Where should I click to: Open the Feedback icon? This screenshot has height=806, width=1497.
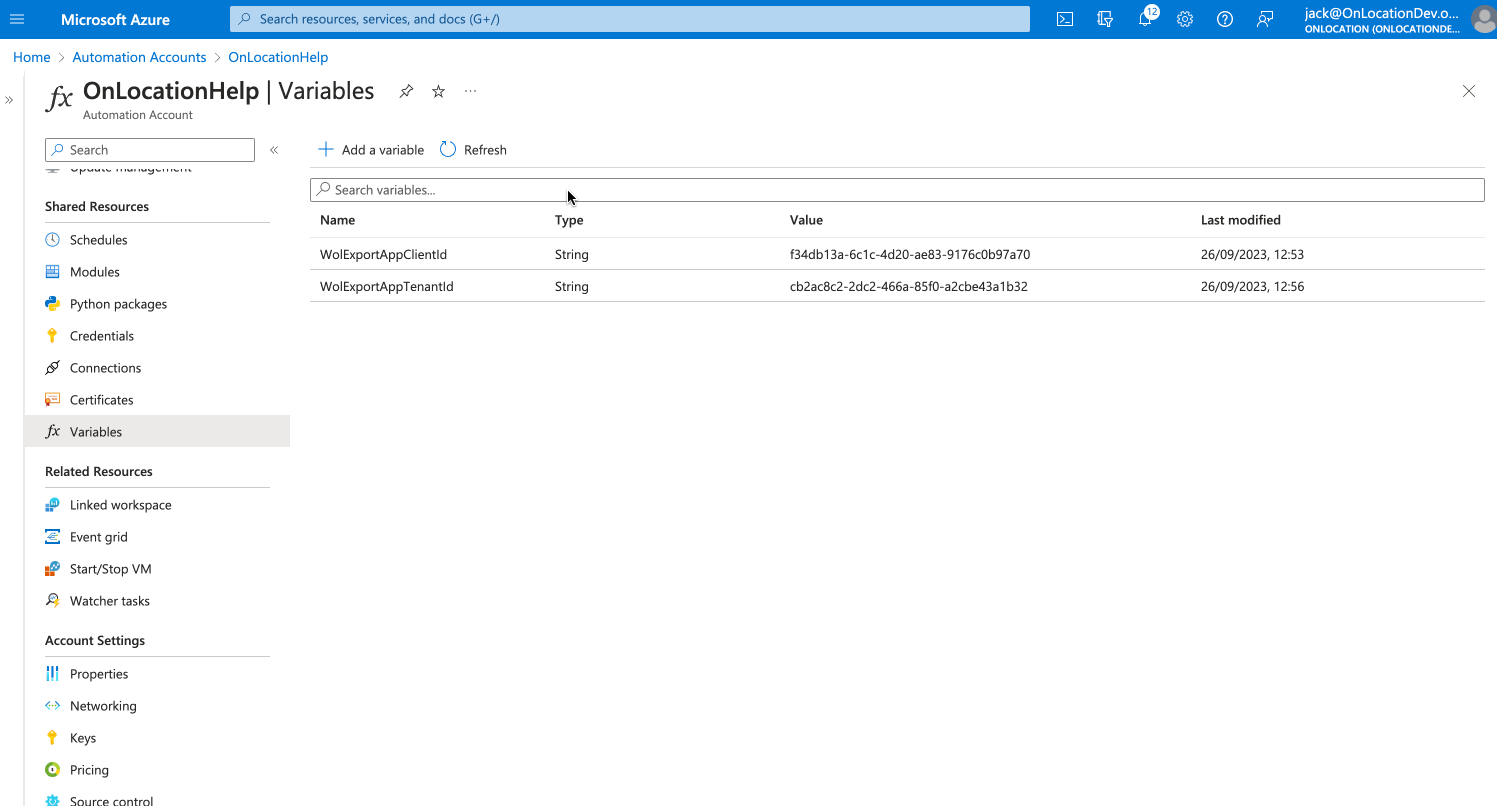point(1265,19)
